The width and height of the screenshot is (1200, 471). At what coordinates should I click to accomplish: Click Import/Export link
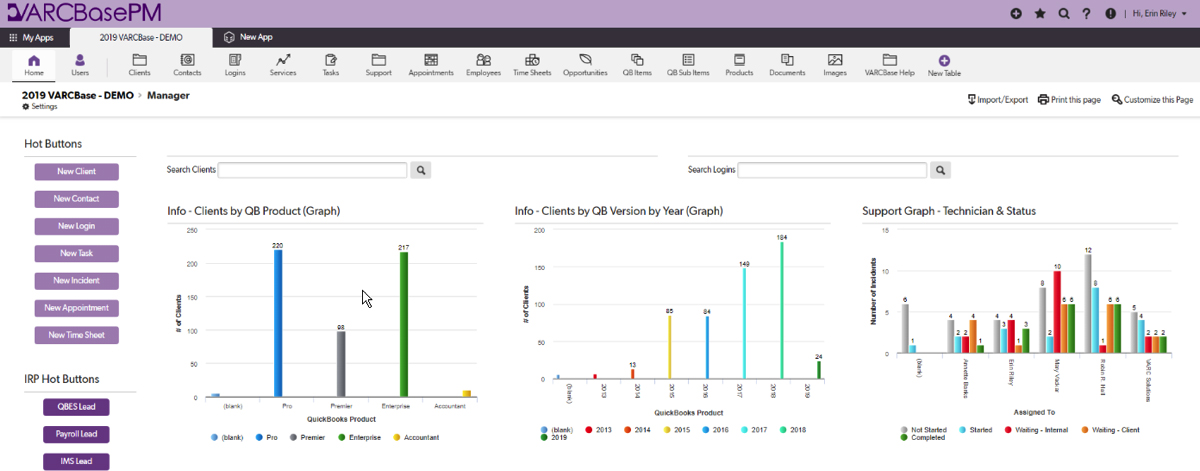[x=998, y=100]
